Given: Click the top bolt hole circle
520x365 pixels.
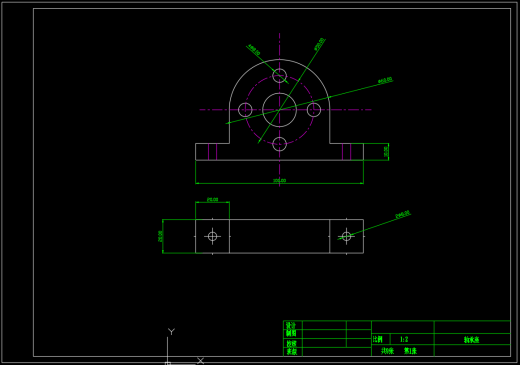Looking at the screenshot, I should click(x=279, y=76).
